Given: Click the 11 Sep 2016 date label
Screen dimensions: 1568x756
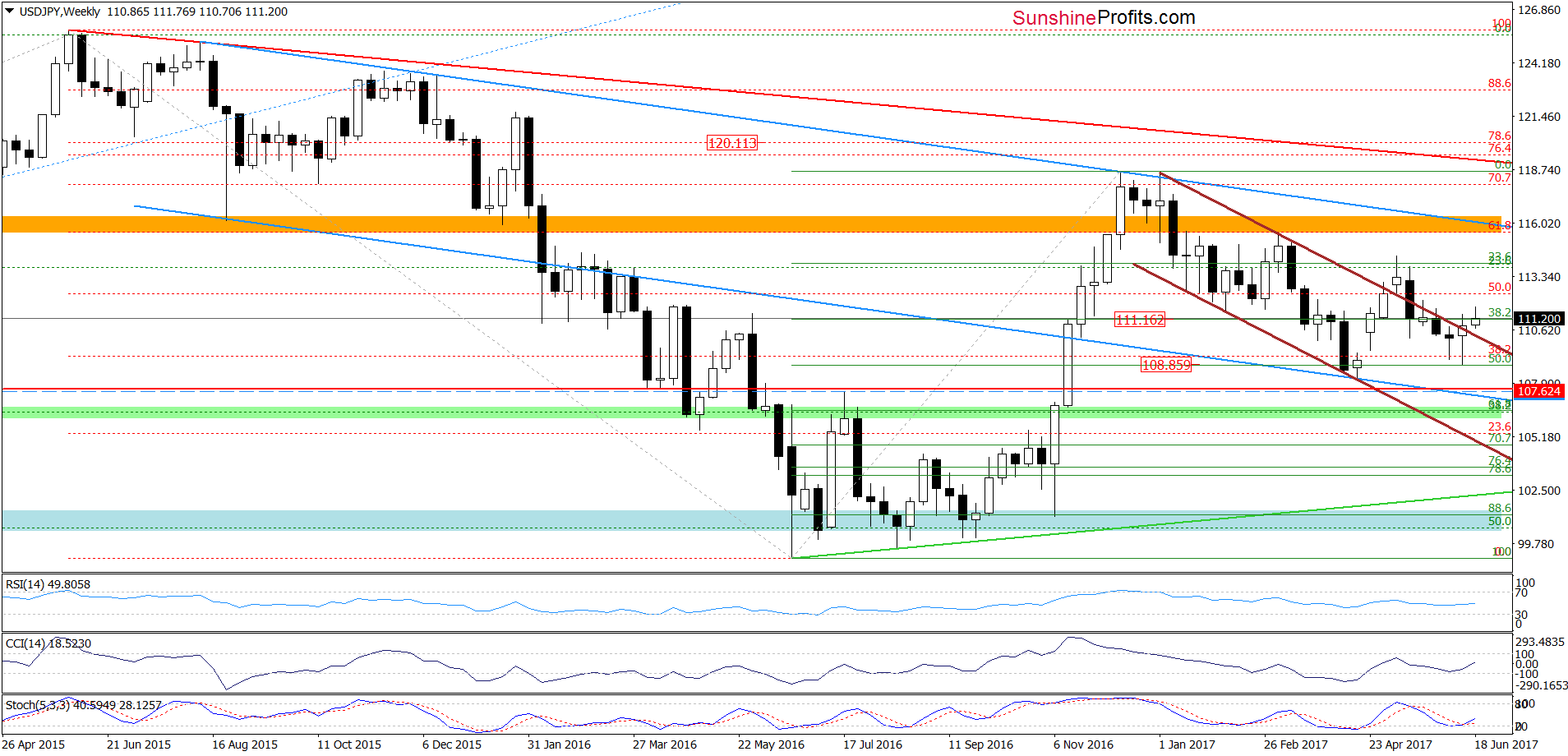Looking at the screenshot, I should tap(980, 744).
